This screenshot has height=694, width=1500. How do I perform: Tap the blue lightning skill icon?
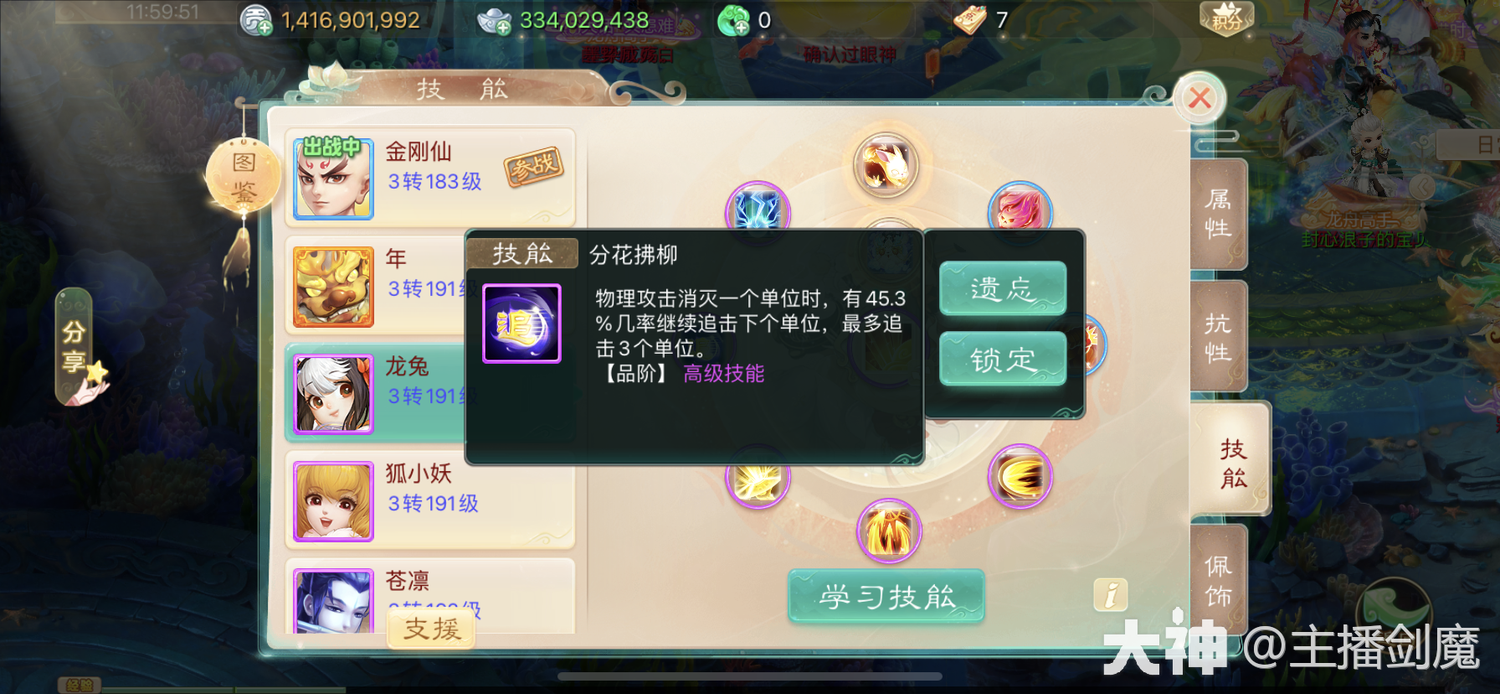pyautogui.click(x=758, y=211)
